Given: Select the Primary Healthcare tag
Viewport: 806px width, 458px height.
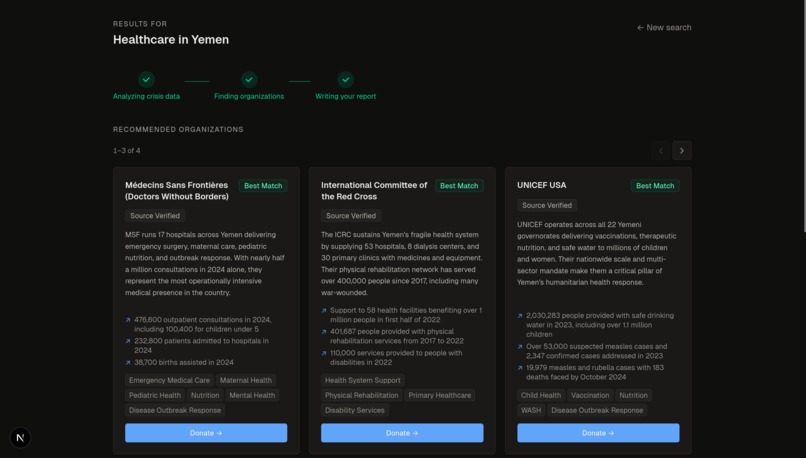Looking at the screenshot, I should pos(439,395).
